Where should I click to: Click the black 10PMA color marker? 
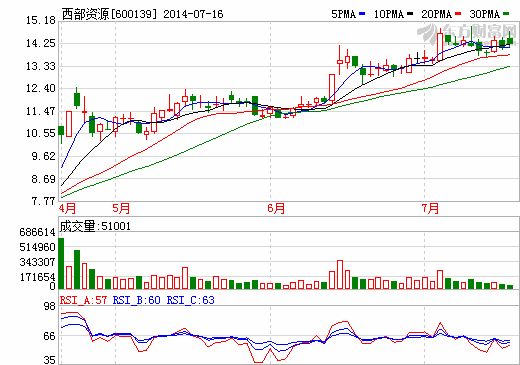410,14
